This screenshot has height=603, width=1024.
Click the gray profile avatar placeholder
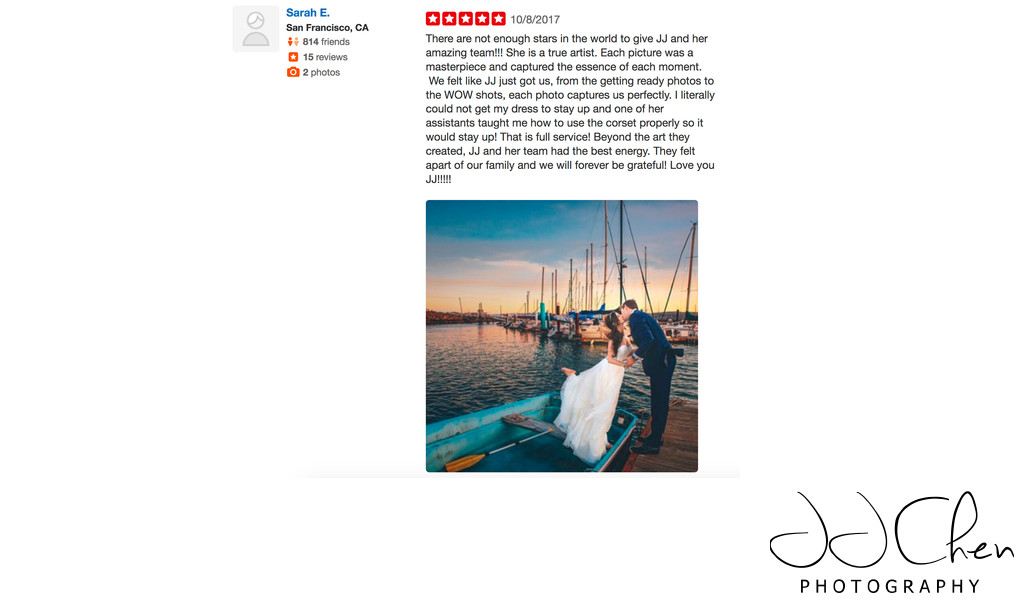pyautogui.click(x=255, y=29)
